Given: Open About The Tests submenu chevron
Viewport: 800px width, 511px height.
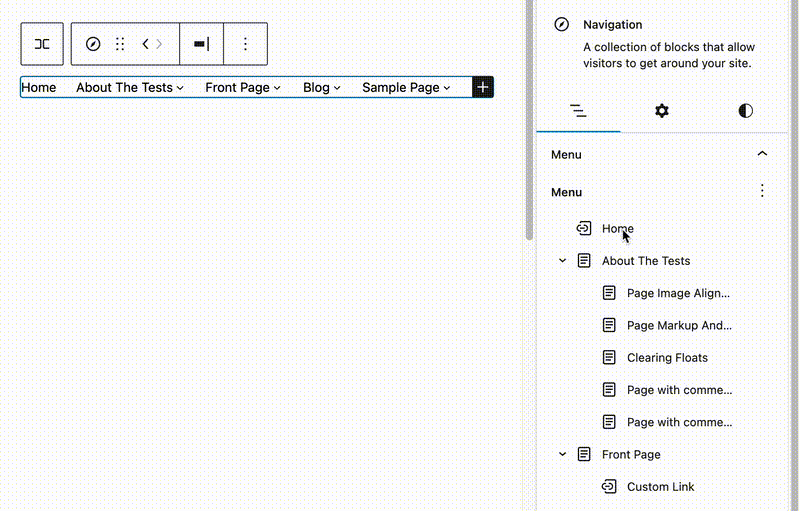Looking at the screenshot, I should point(180,88).
